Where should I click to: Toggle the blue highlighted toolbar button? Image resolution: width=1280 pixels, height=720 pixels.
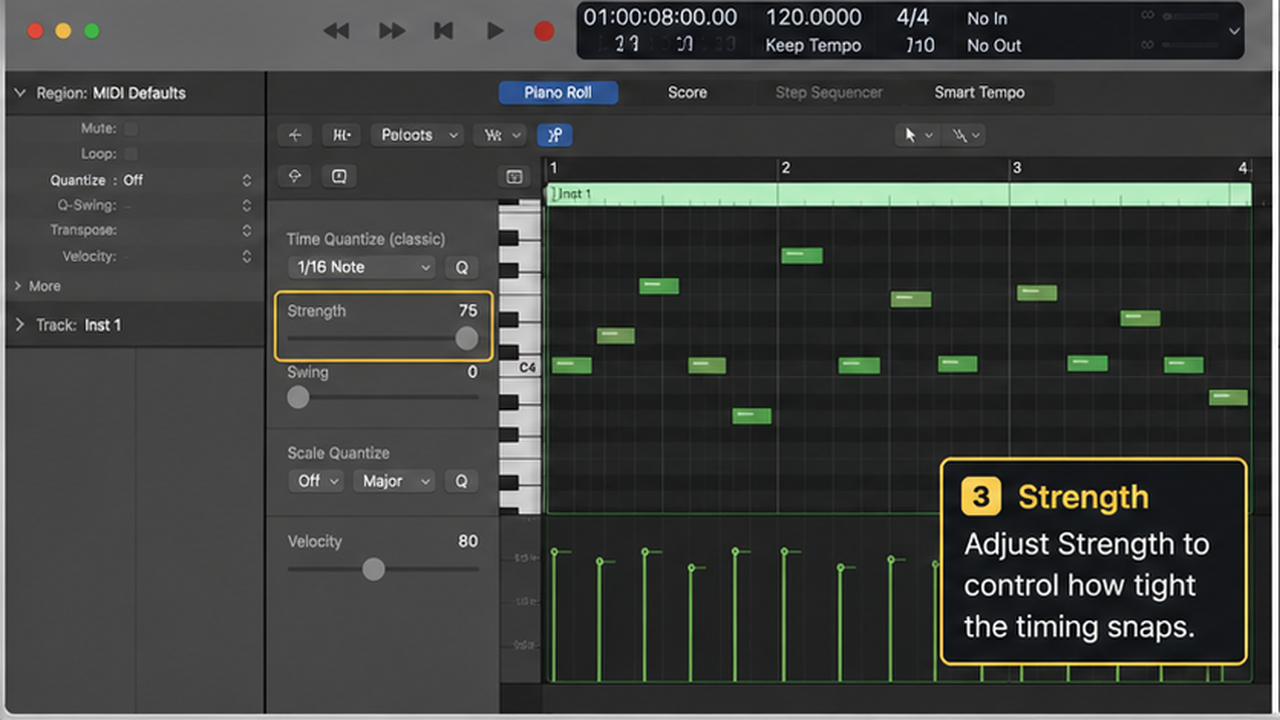click(555, 135)
